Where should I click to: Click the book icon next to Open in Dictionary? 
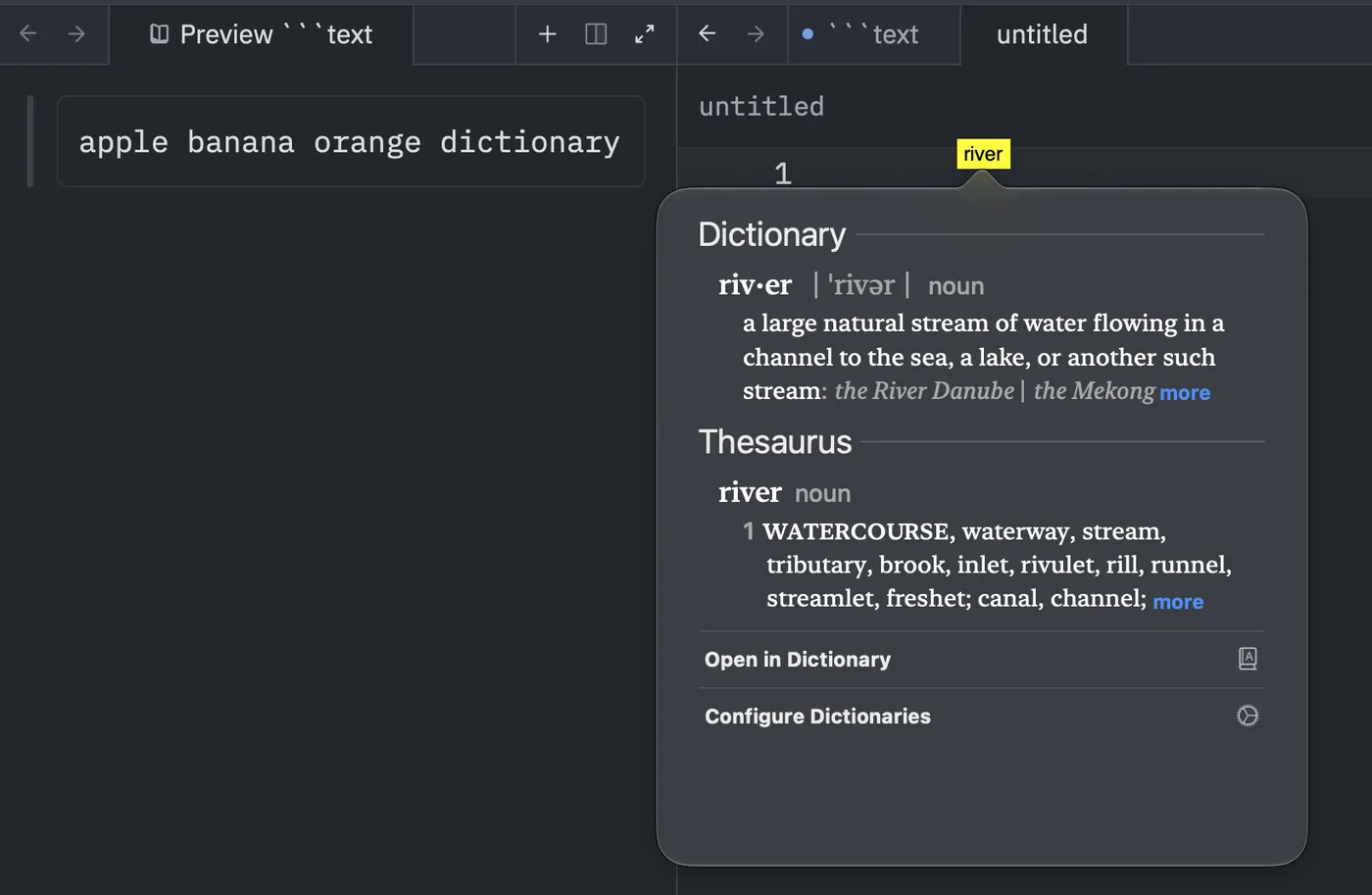1248,659
